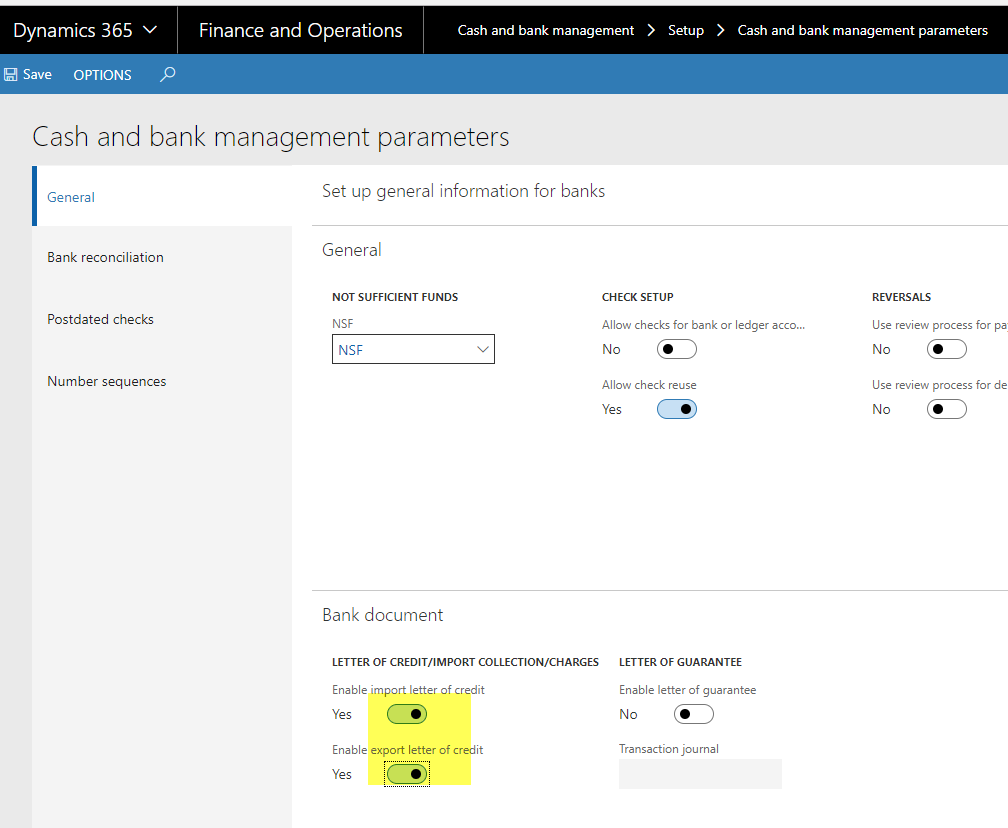Expand the NSF dropdown

[x=483, y=349]
